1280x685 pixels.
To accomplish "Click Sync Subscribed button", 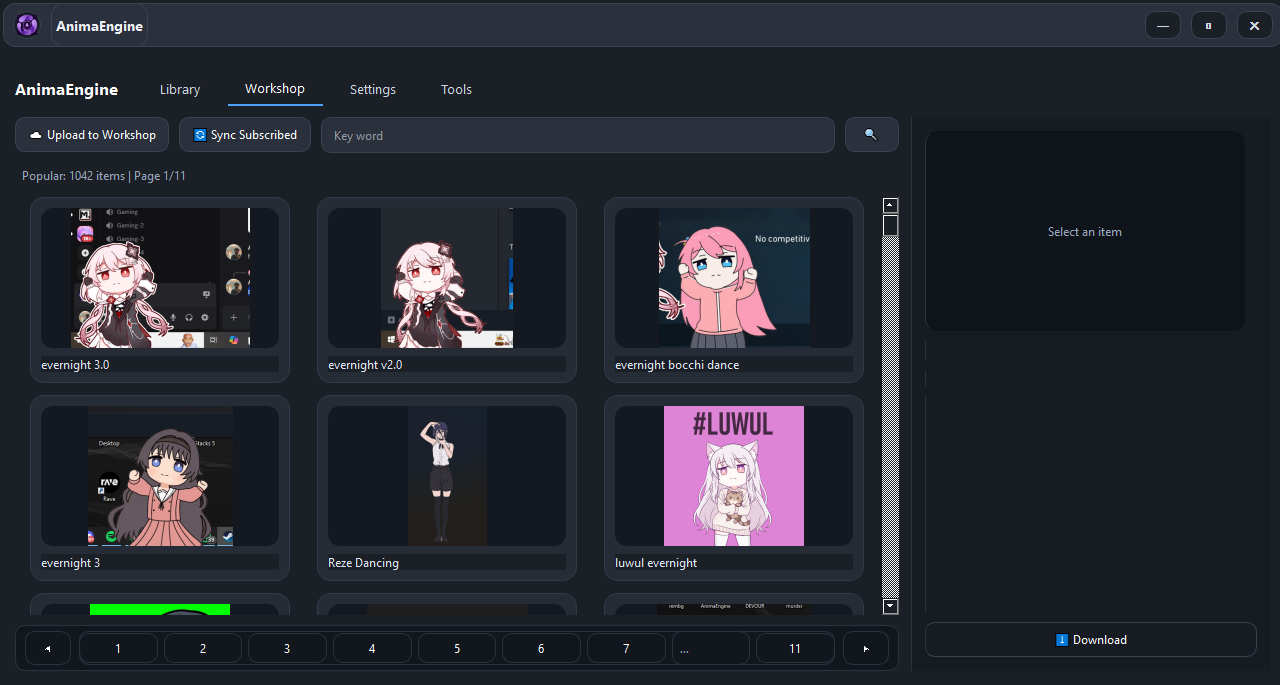I will (245, 135).
